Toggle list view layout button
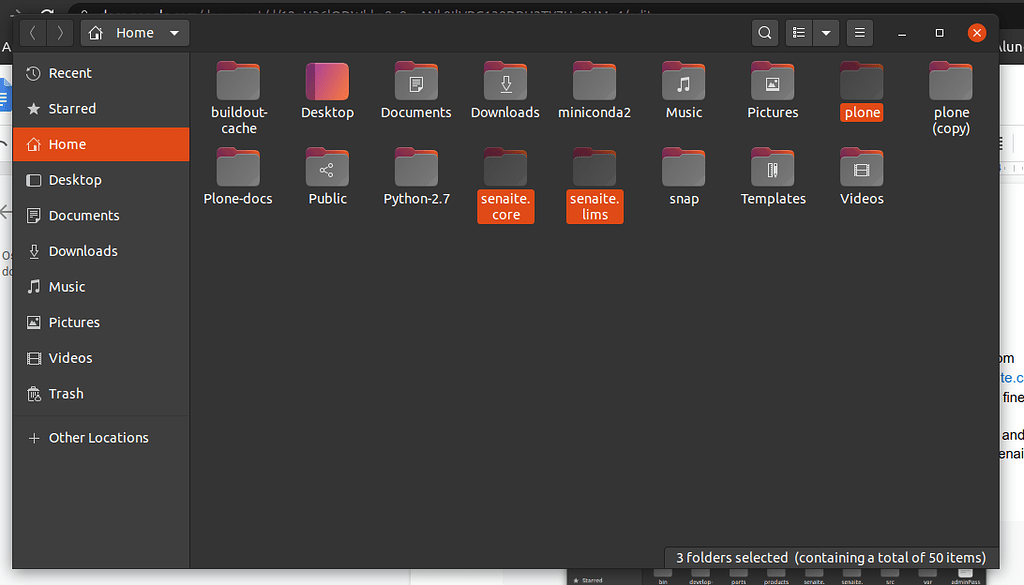Viewport: 1024px width, 585px height. (798, 33)
